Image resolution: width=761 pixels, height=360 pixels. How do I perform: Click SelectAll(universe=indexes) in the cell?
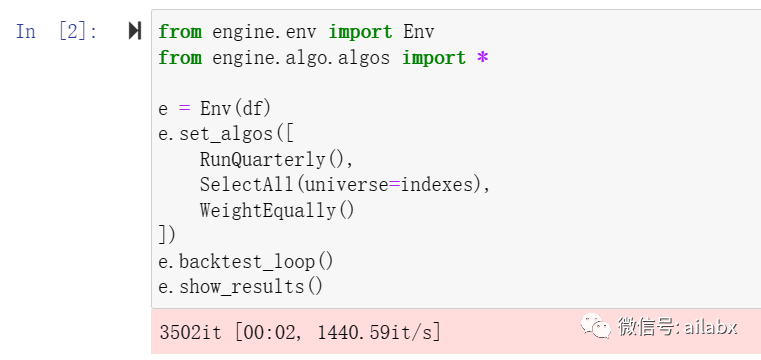(345, 185)
